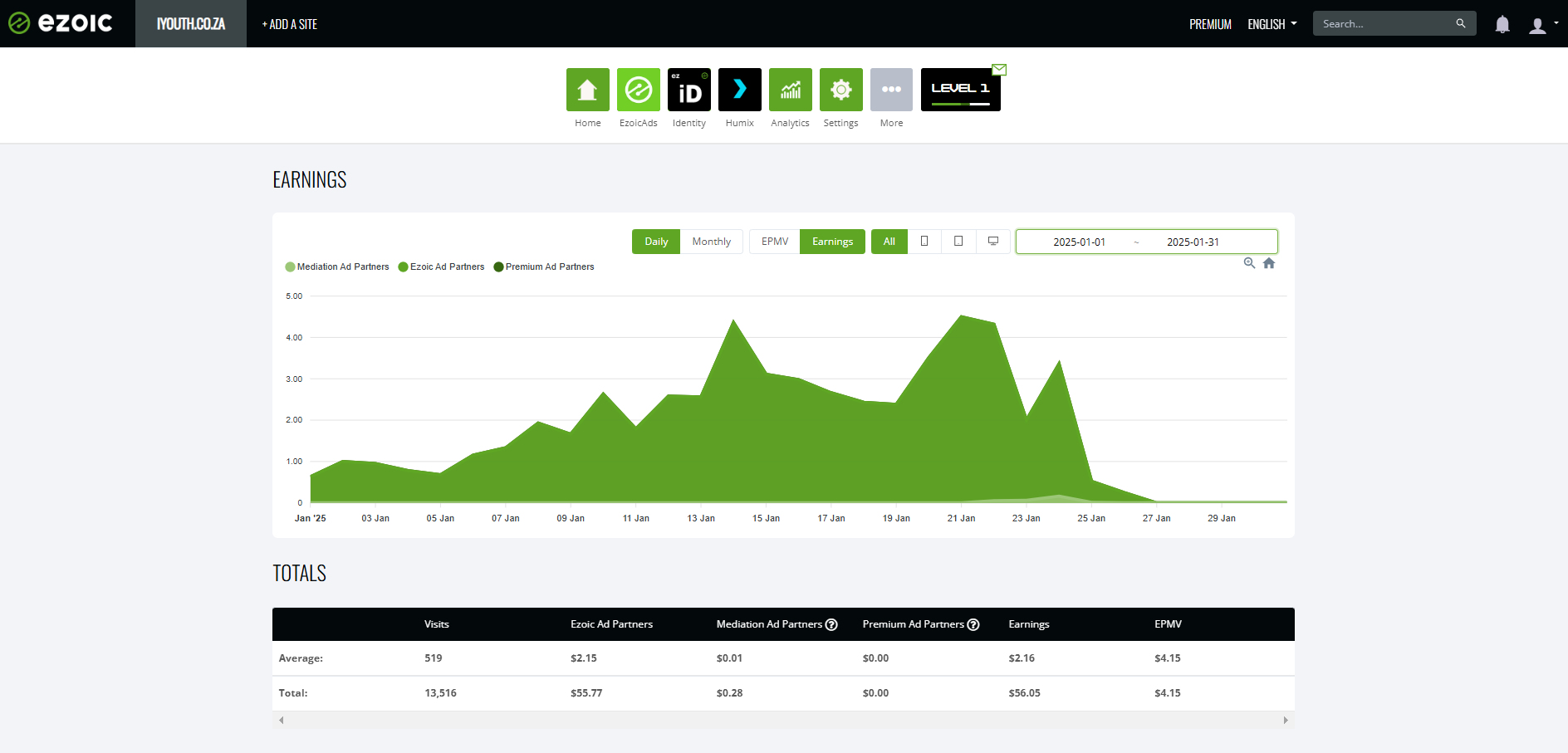Image resolution: width=1568 pixels, height=753 pixels.
Task: Switch to Monthly view
Action: [x=712, y=242]
